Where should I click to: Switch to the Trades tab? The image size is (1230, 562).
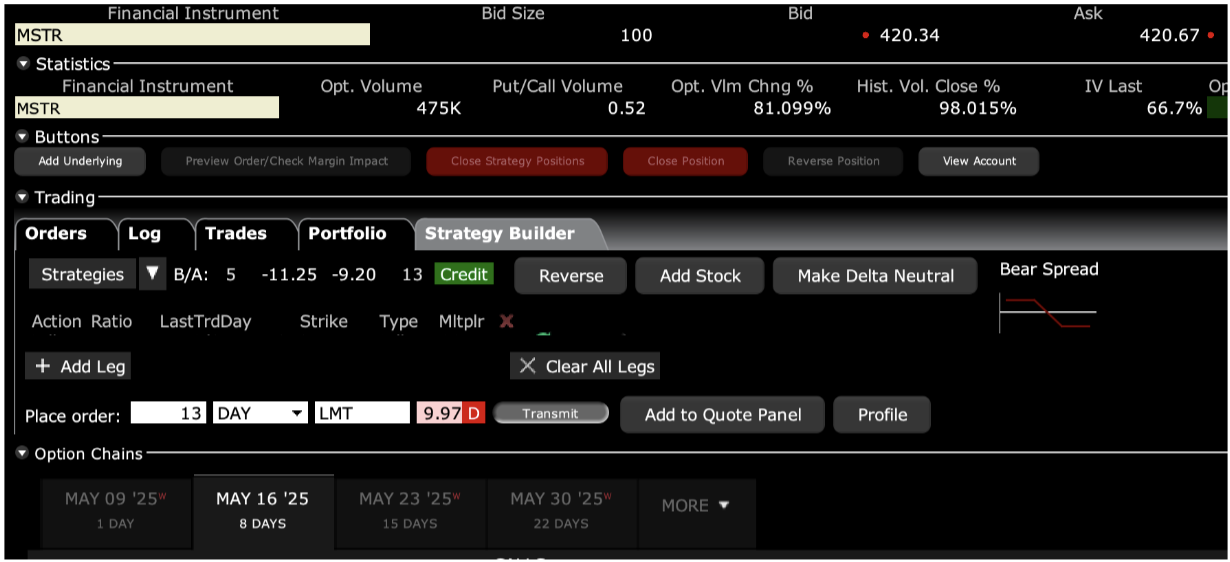click(x=236, y=233)
